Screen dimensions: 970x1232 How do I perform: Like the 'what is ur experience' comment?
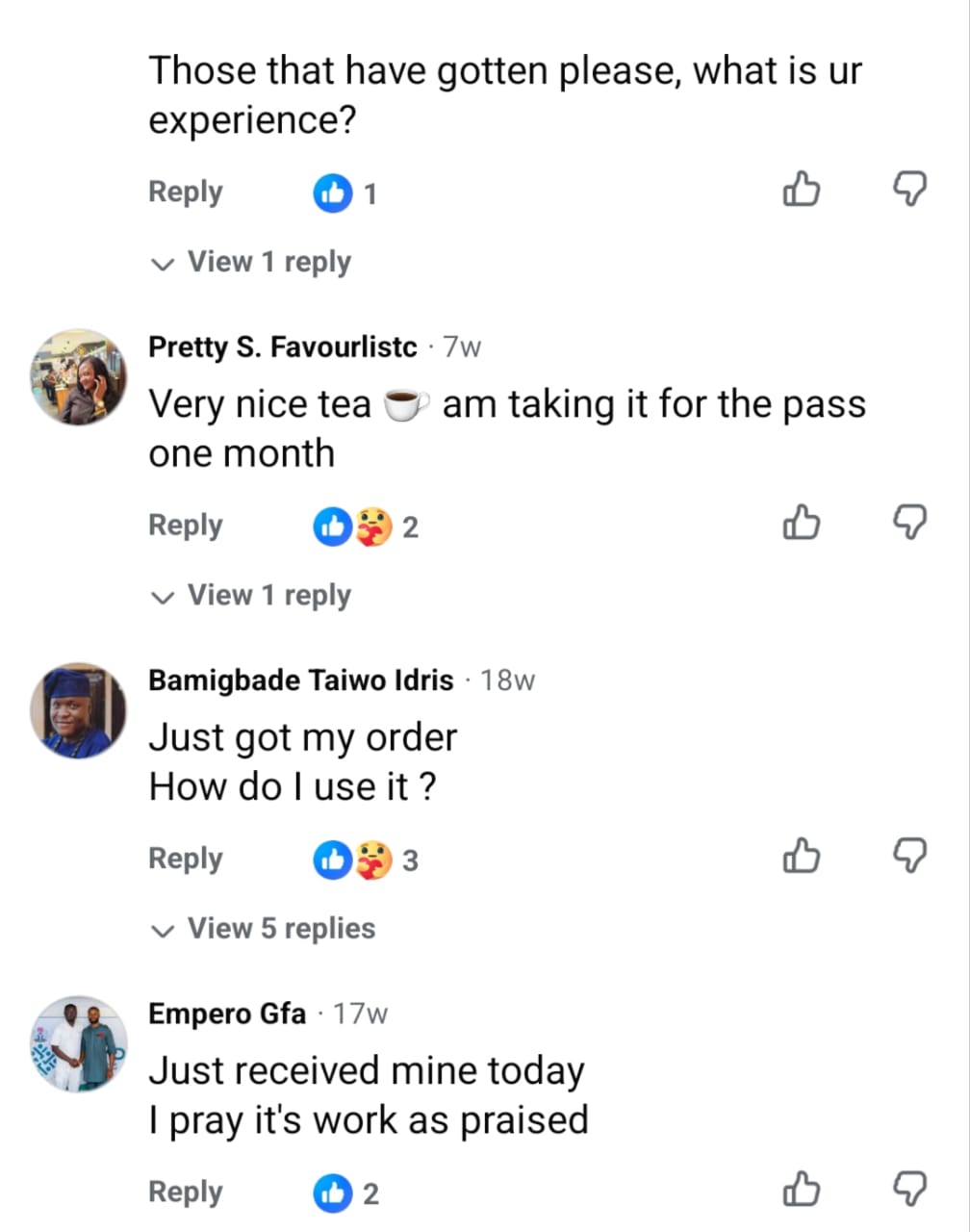801,191
